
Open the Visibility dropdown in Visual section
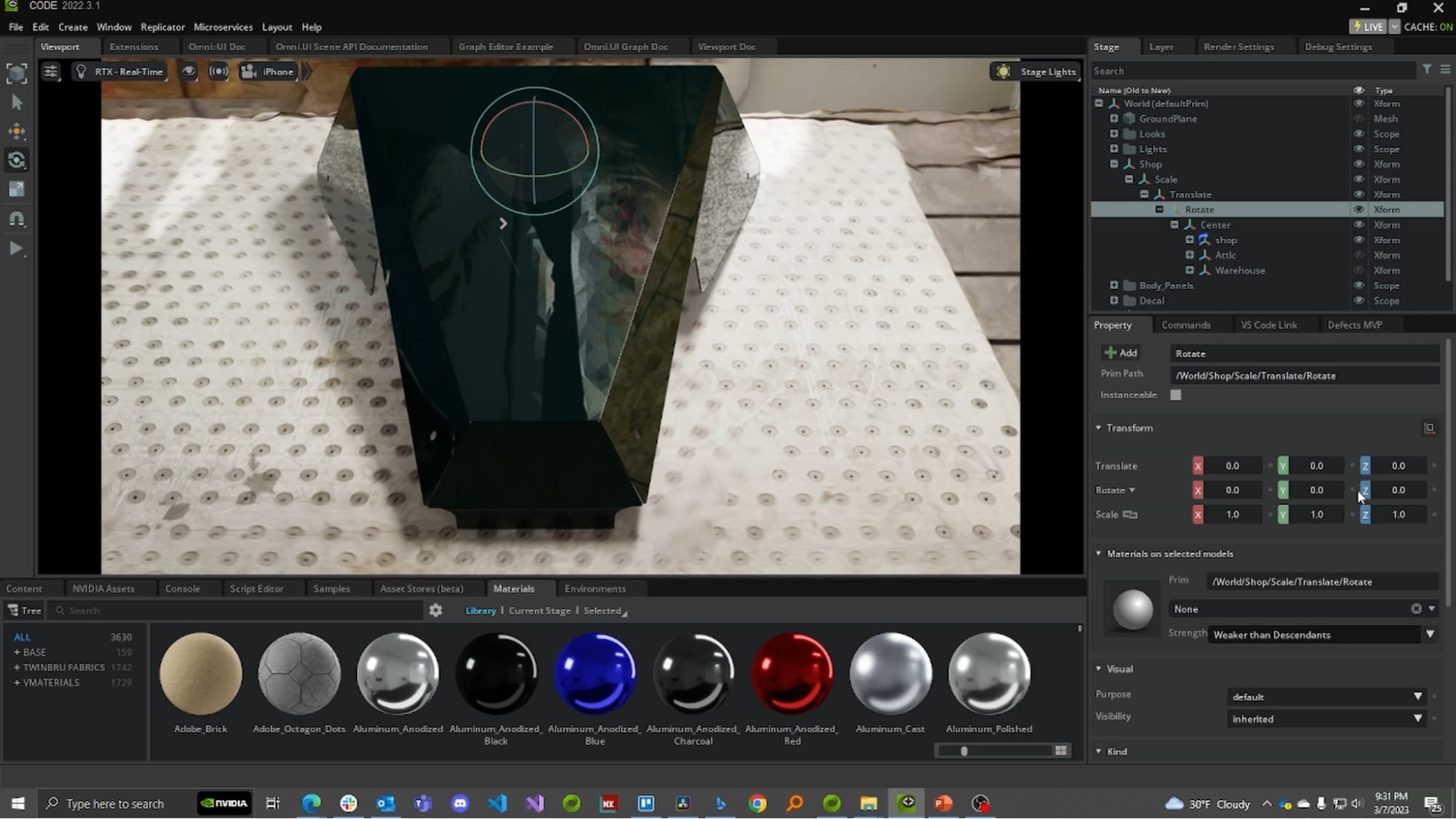click(1322, 718)
